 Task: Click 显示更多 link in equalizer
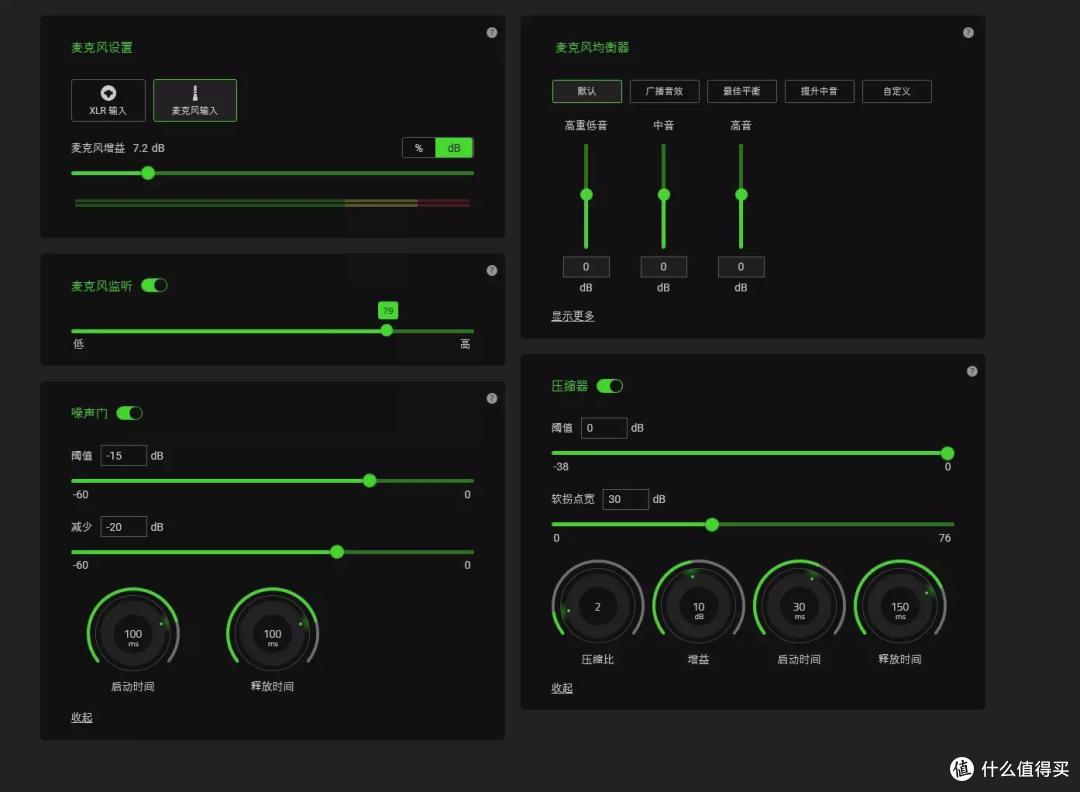pyautogui.click(x=572, y=316)
